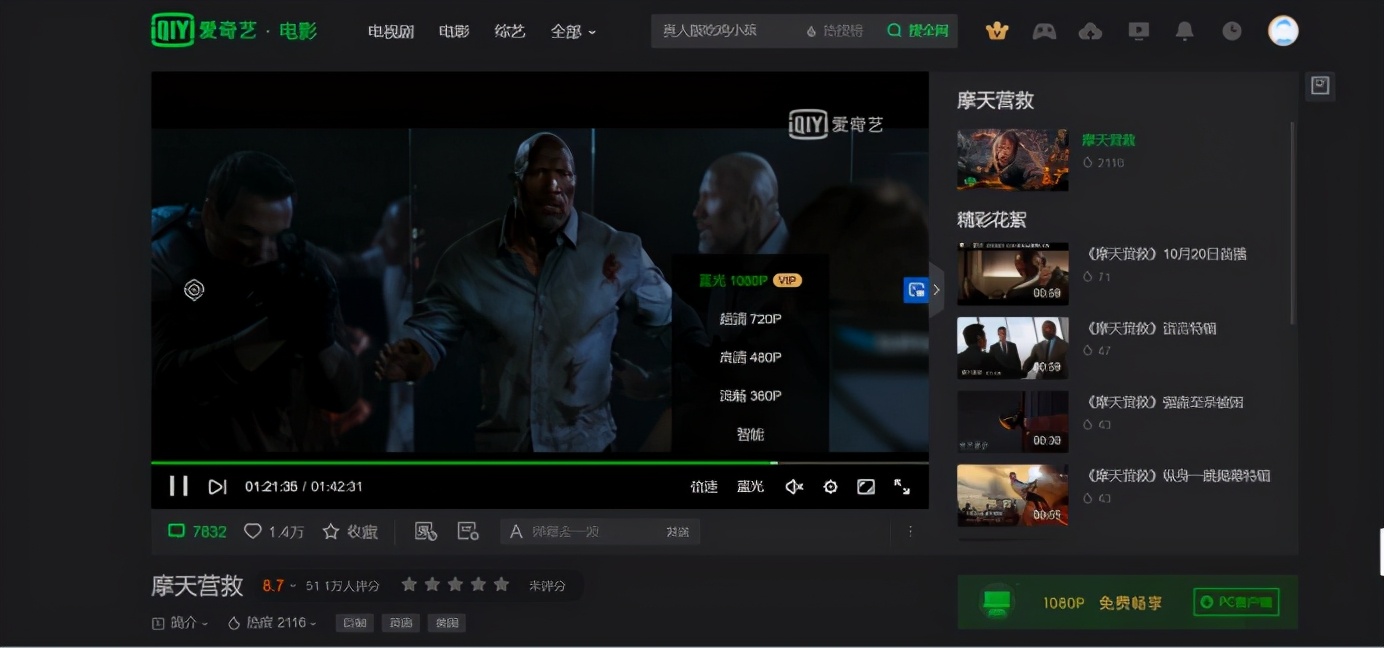Click the left-side screen record icon on video

[x=194, y=290]
